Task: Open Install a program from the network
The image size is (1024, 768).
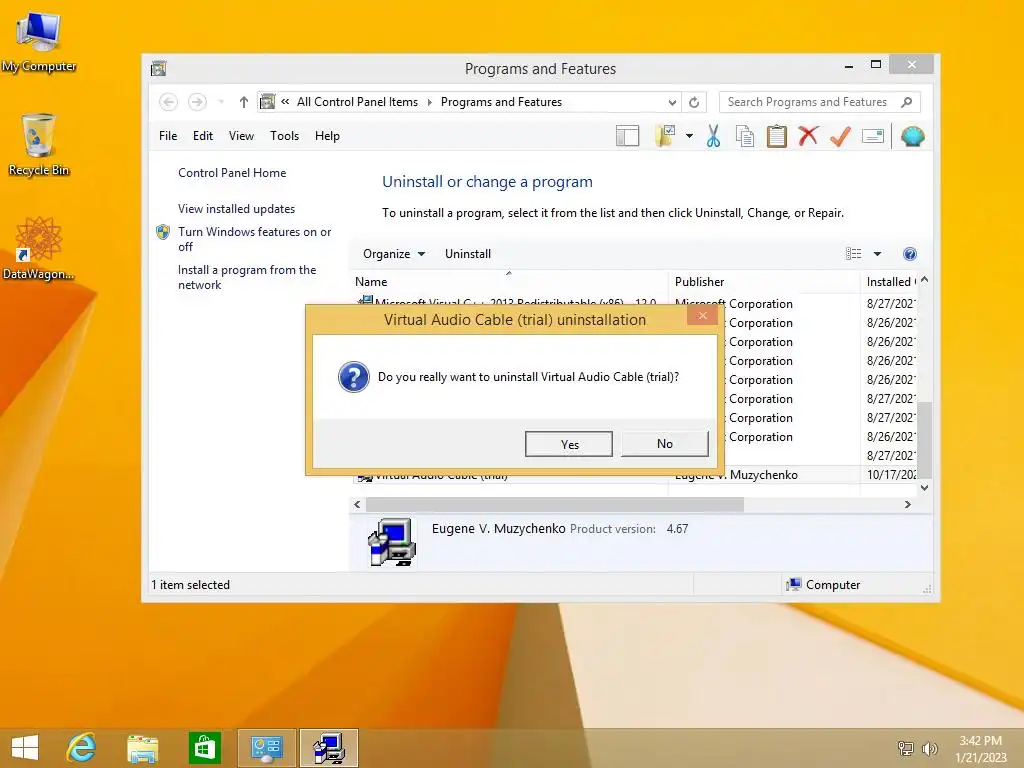Action: click(247, 277)
